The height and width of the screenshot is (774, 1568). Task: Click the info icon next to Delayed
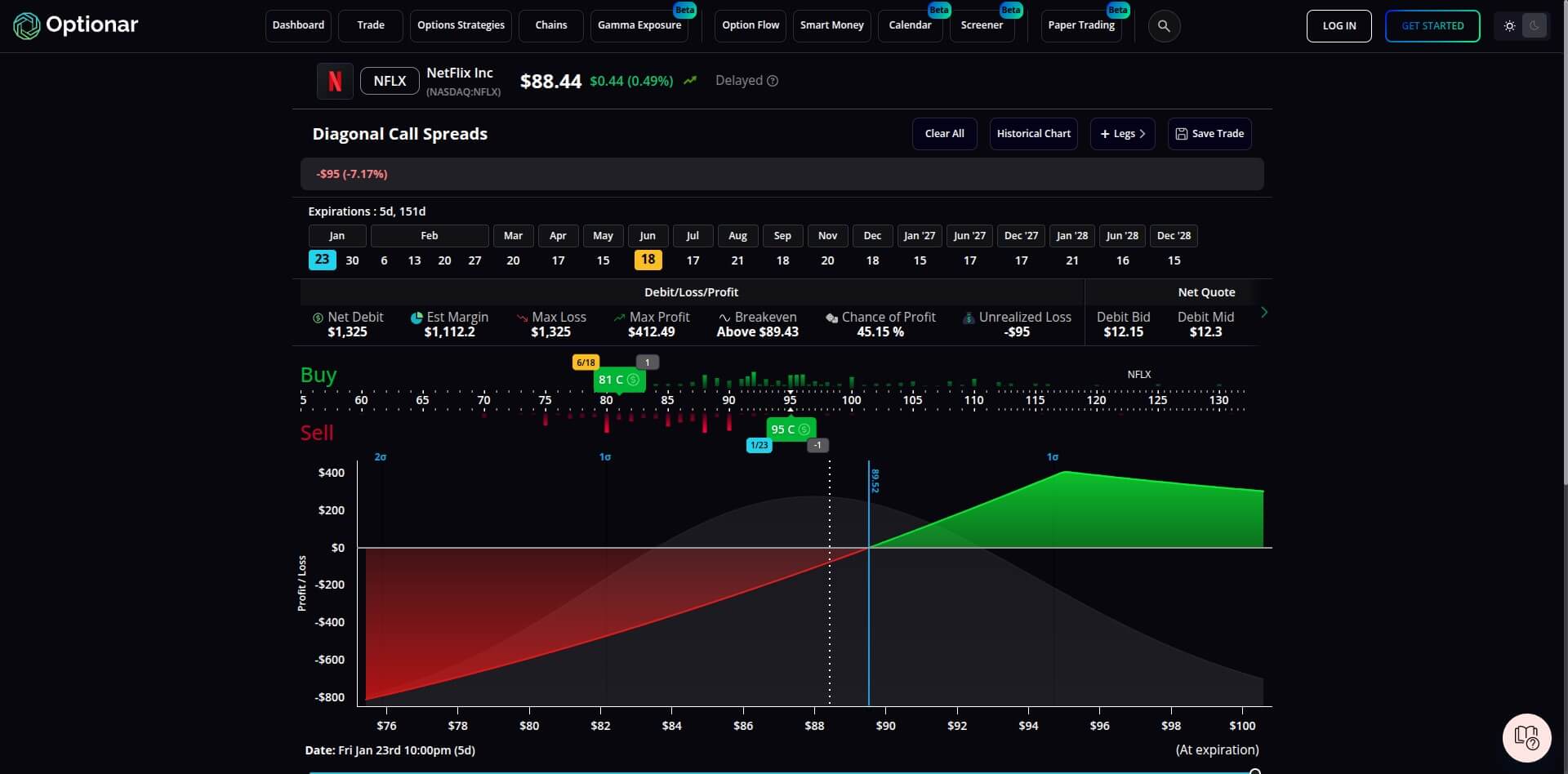[773, 81]
